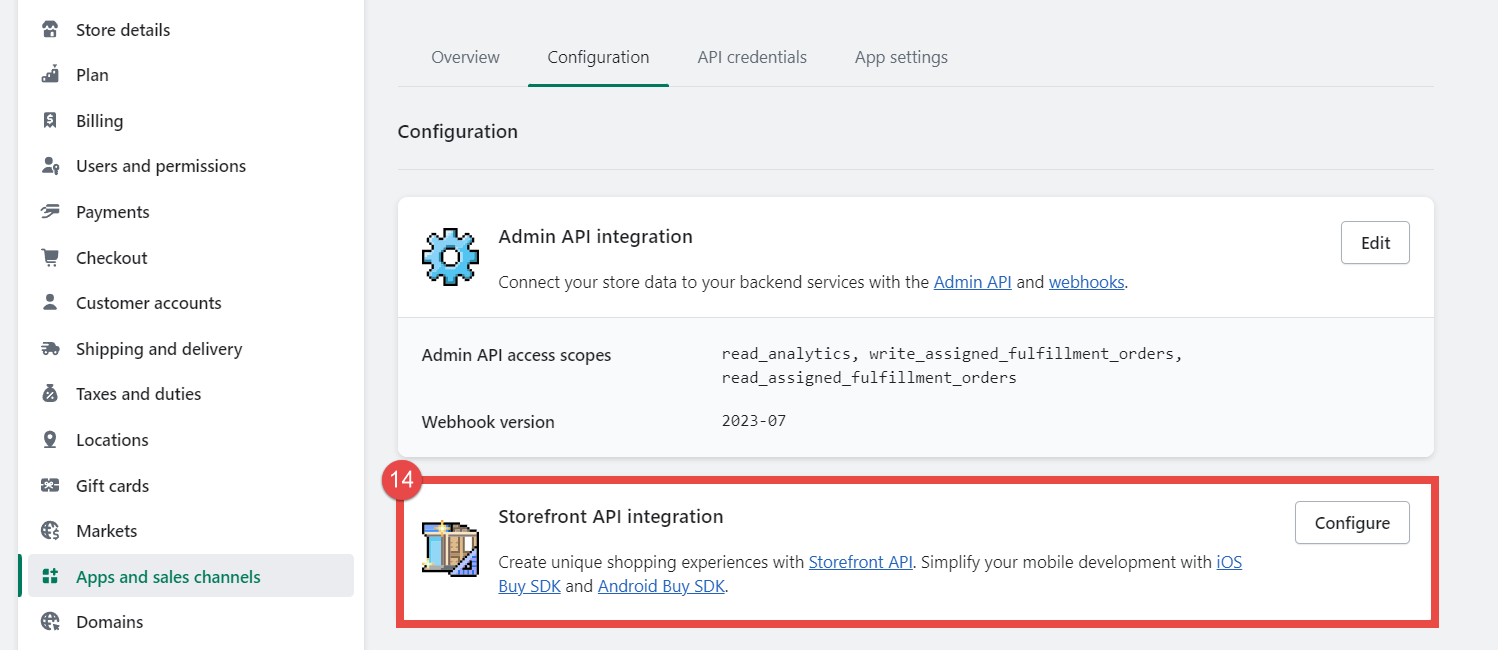Open the App settings tab
The width and height of the screenshot is (1498, 650).
[x=901, y=57]
